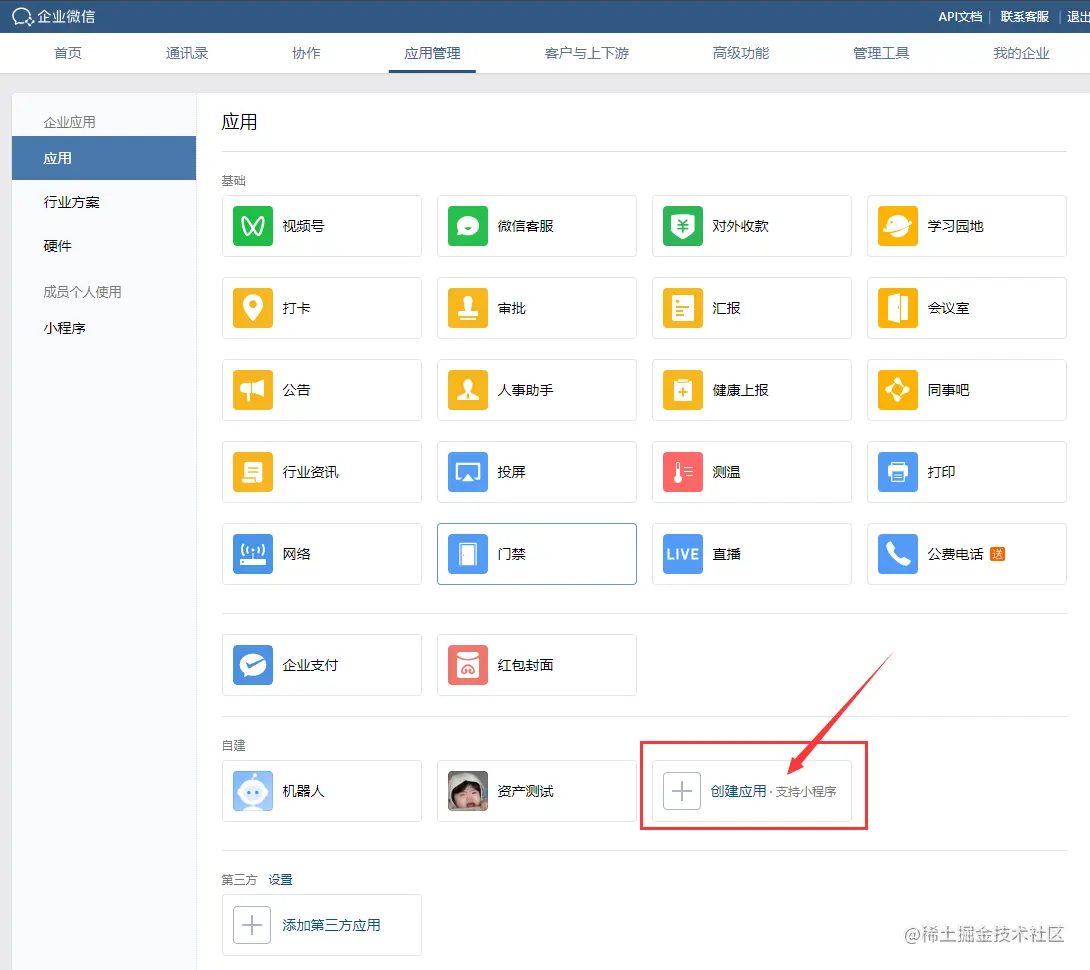This screenshot has width=1090, height=970.
Task: Open the 公费电话 phone icon
Action: 897,554
